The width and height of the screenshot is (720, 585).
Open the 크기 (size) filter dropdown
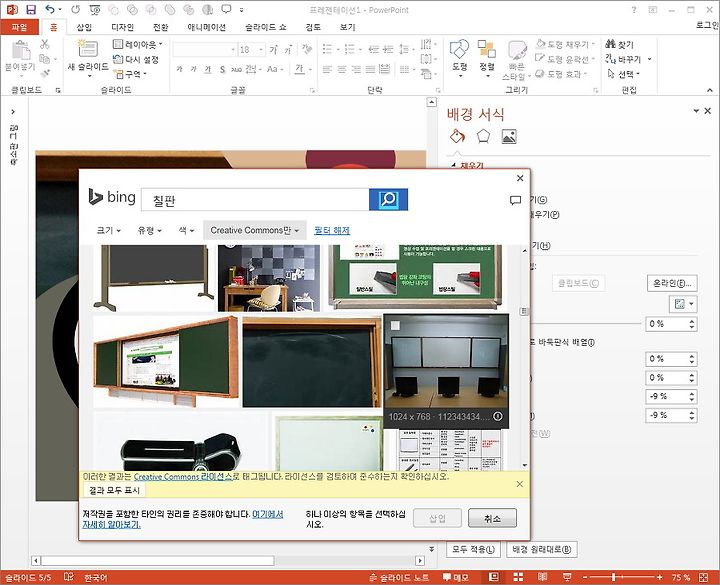click(x=108, y=230)
